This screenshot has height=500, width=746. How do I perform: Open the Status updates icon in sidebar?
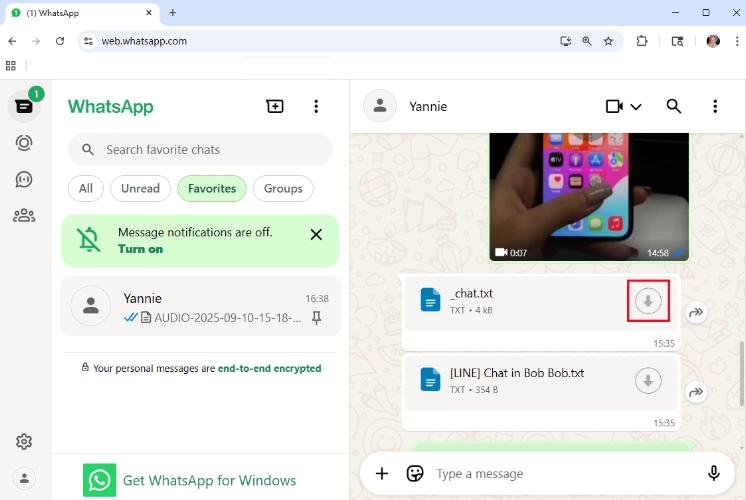[24, 143]
